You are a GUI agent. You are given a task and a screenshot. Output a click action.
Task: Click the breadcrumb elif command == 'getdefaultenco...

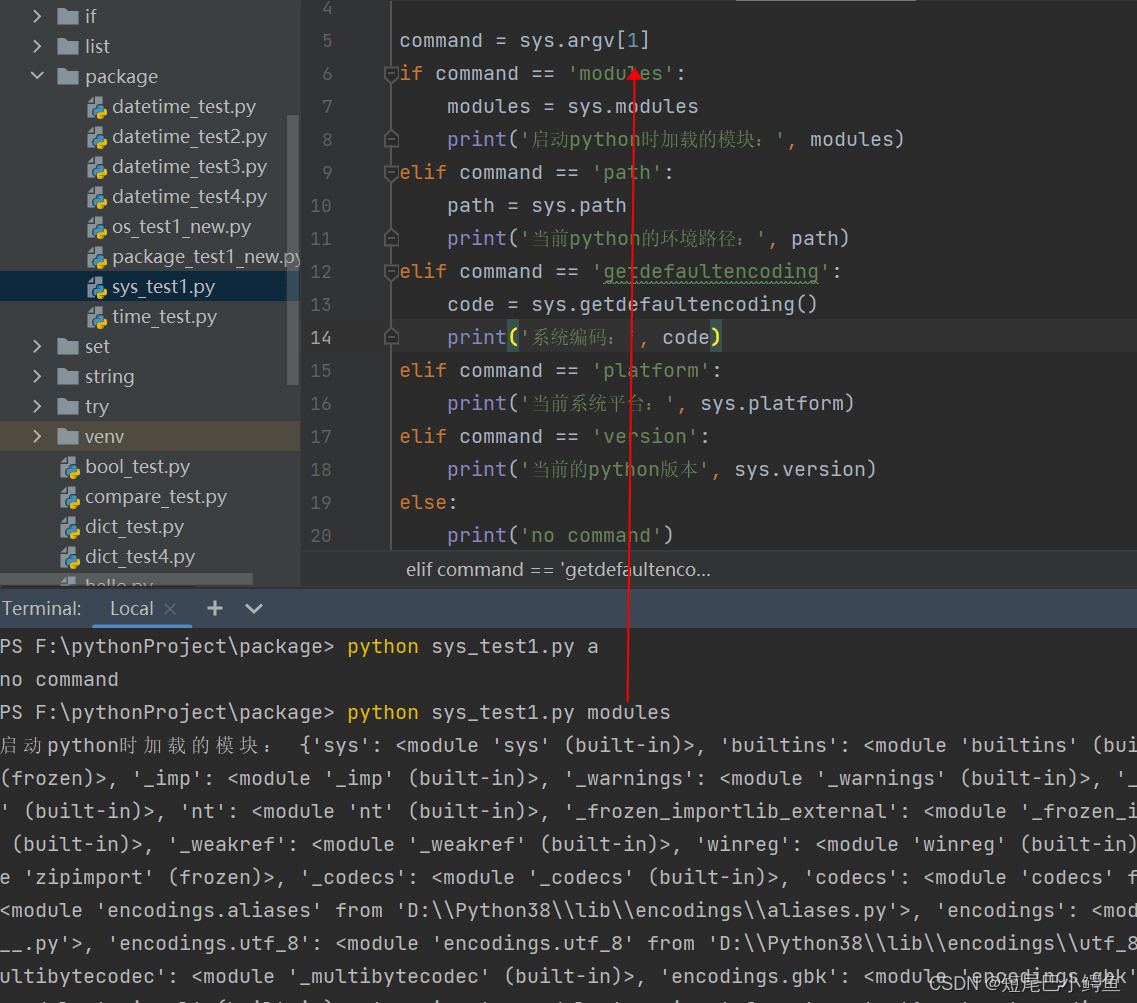point(558,570)
